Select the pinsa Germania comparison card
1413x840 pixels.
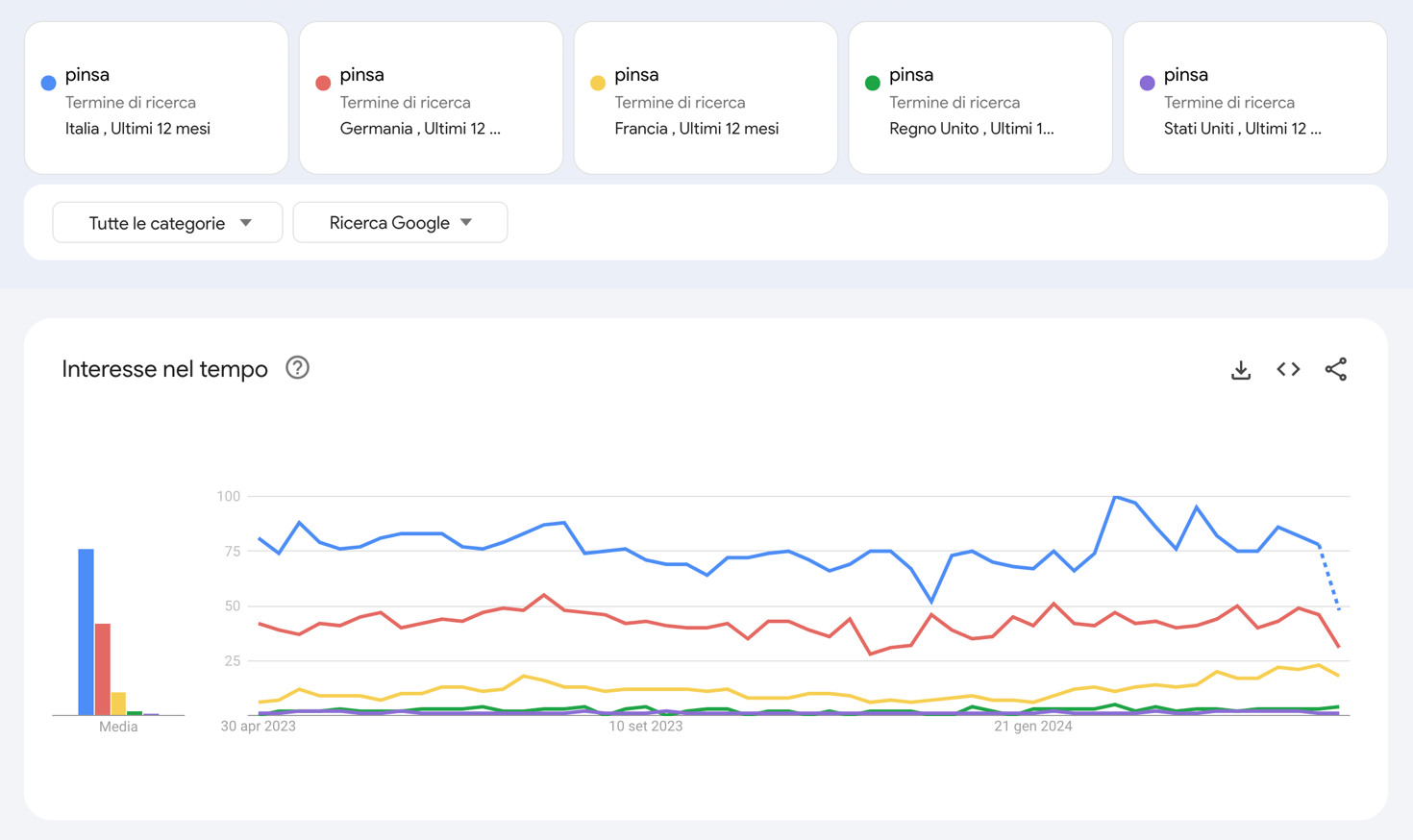pos(431,98)
